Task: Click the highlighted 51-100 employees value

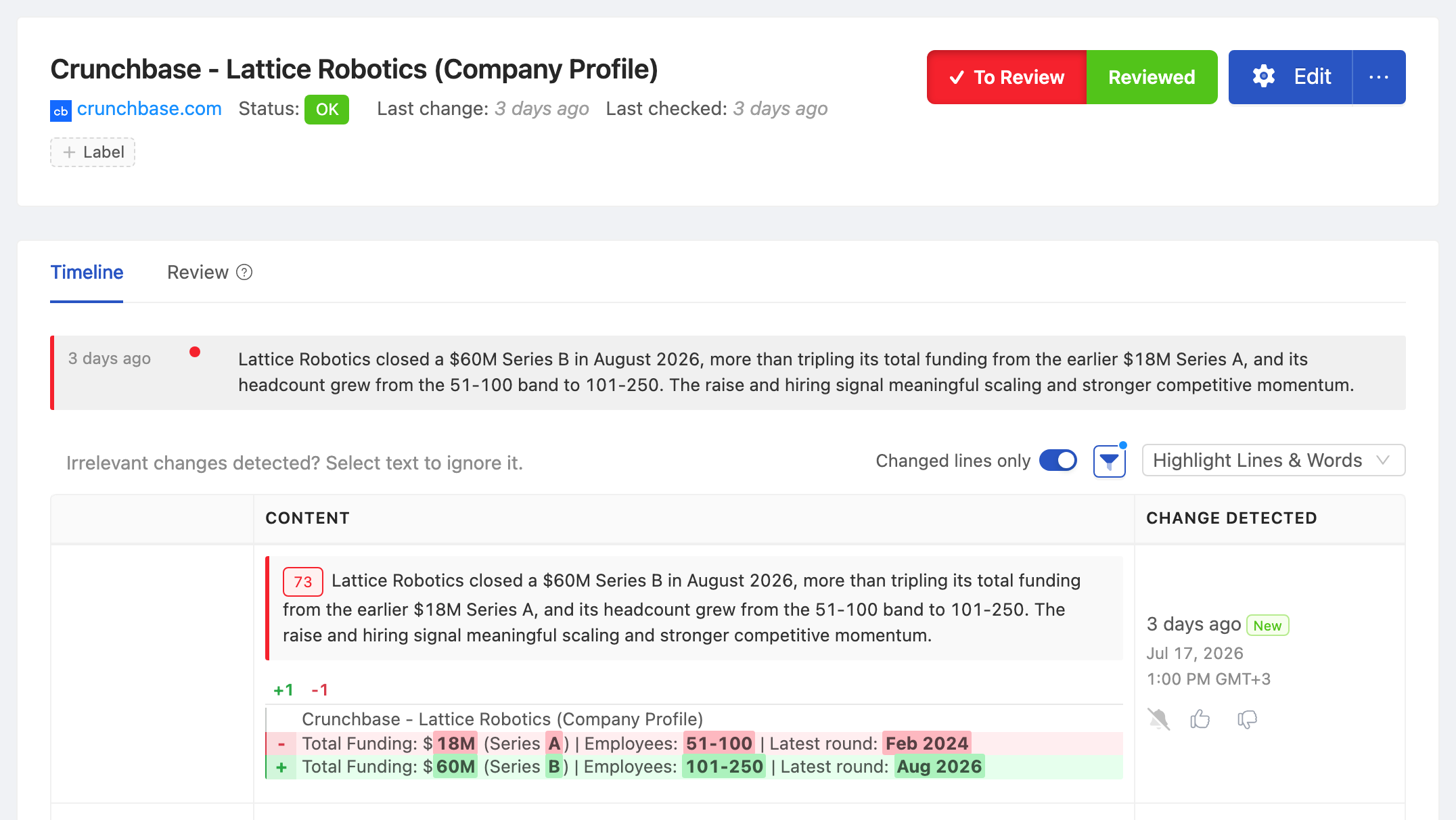Action: pos(719,744)
